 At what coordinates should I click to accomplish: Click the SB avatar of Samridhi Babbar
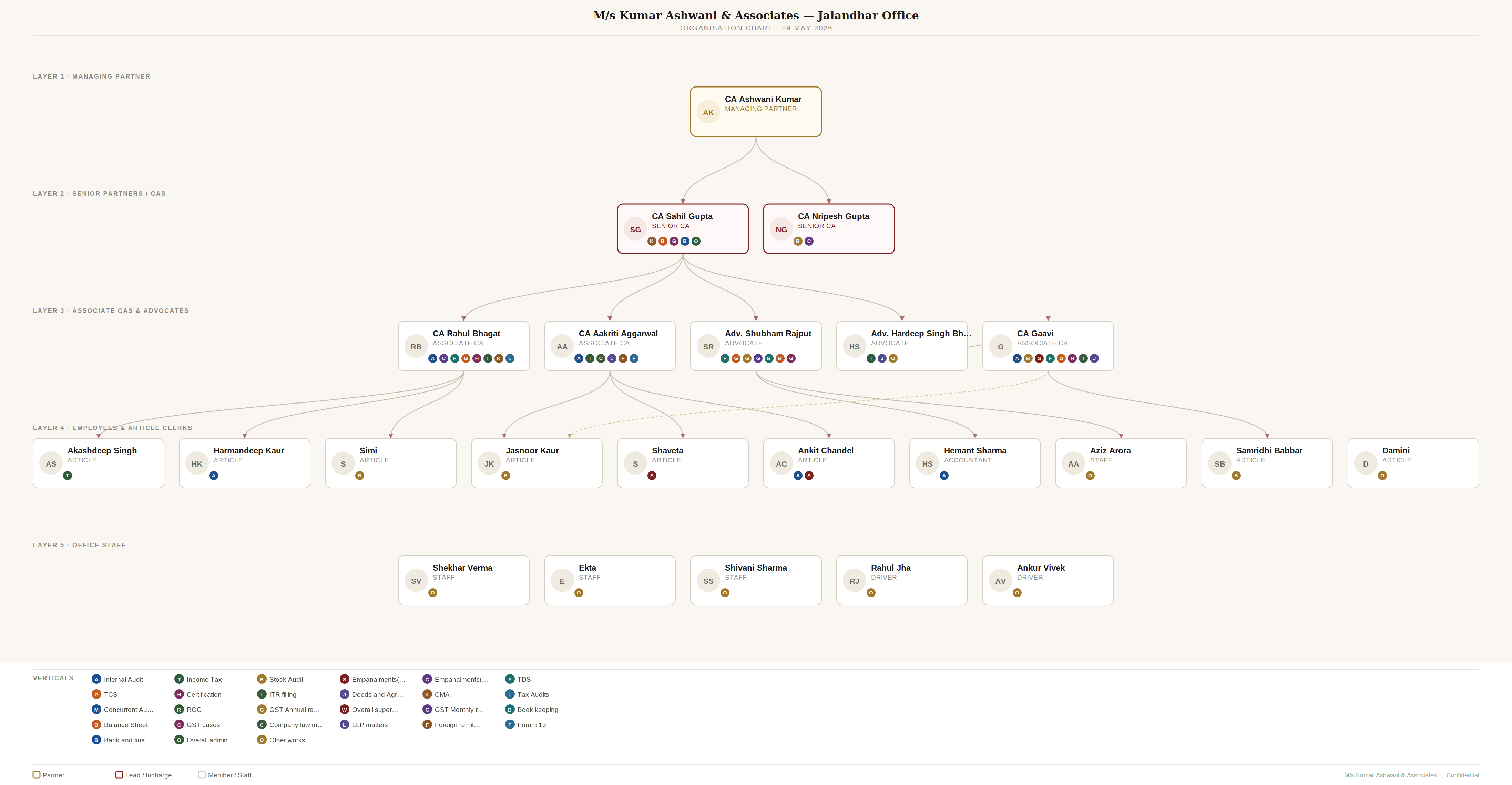click(x=1220, y=464)
